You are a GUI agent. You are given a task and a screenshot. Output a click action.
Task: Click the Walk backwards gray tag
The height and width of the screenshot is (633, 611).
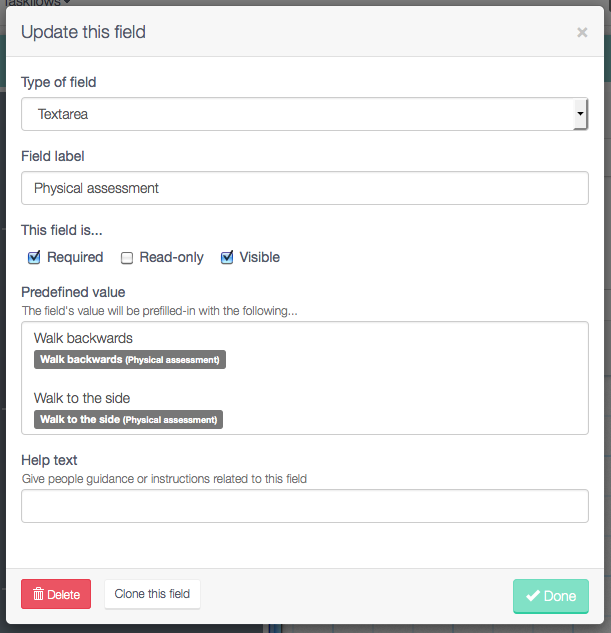click(130, 359)
